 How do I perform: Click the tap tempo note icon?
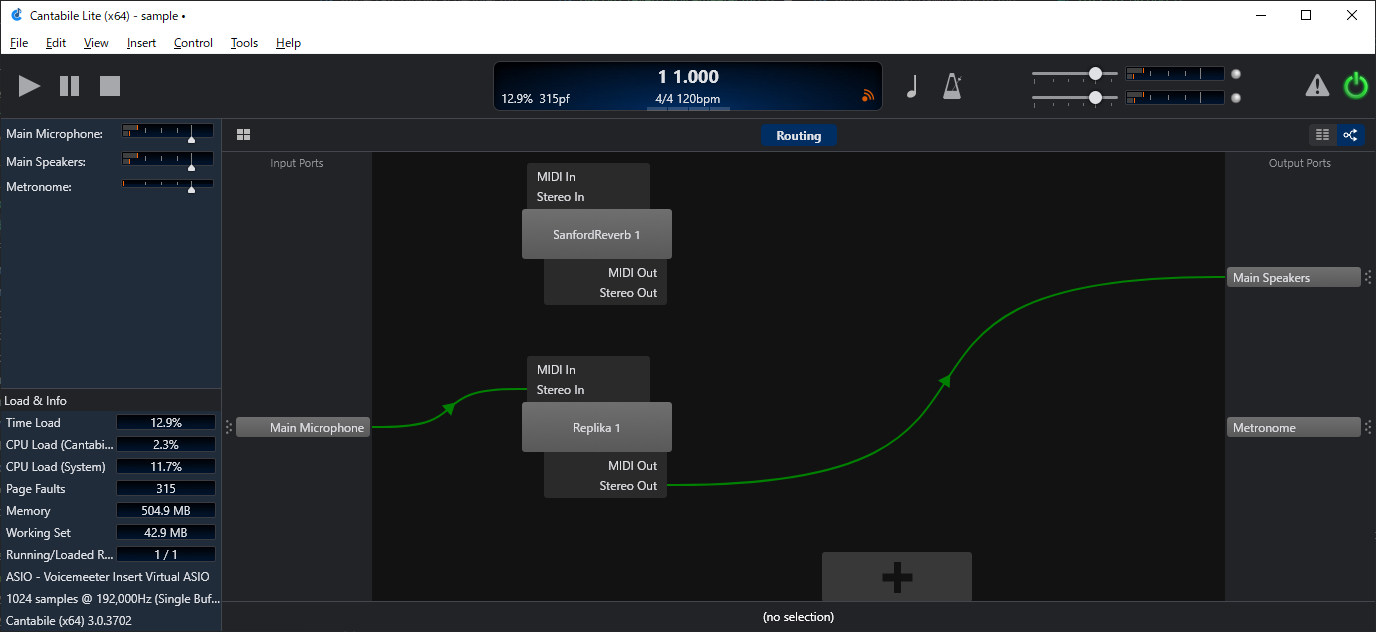(911, 87)
